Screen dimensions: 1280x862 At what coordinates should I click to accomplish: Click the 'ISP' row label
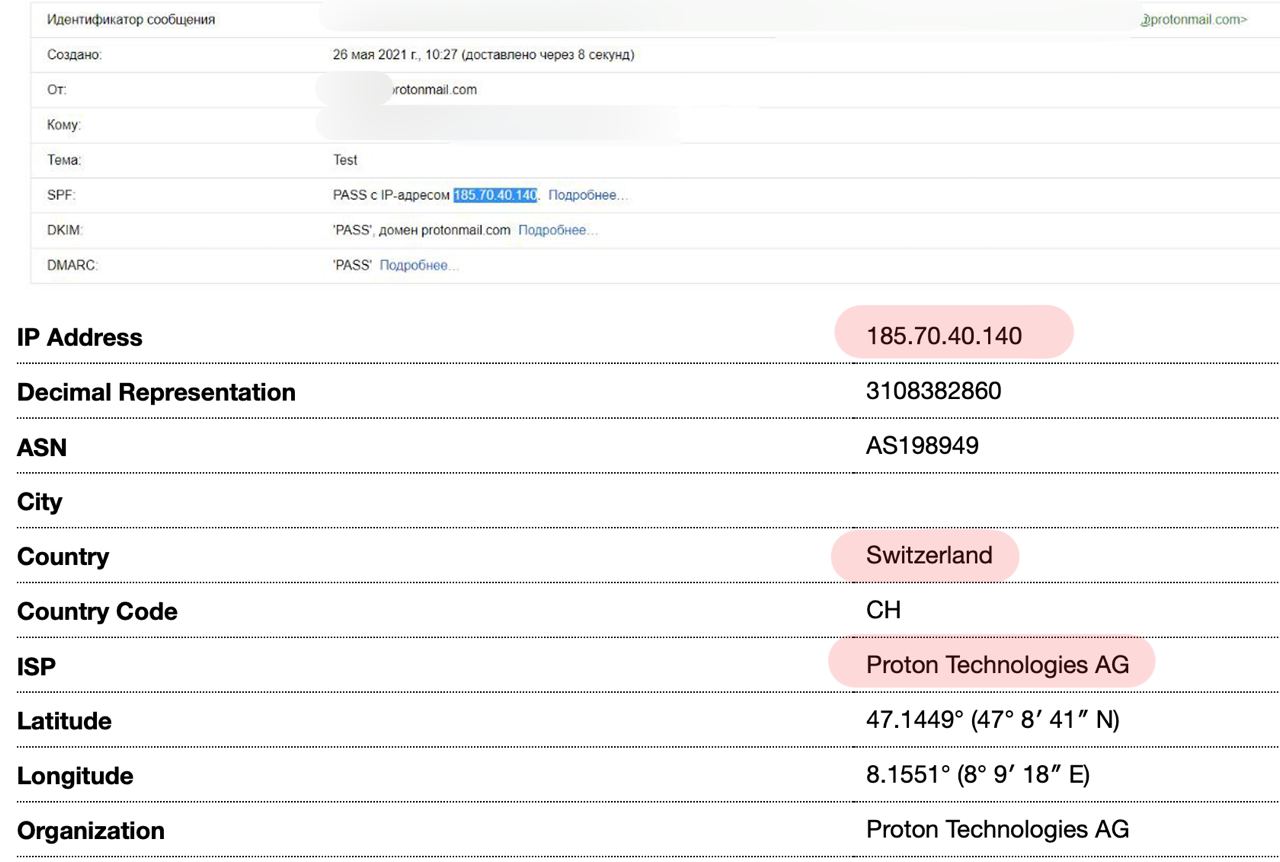point(36,667)
